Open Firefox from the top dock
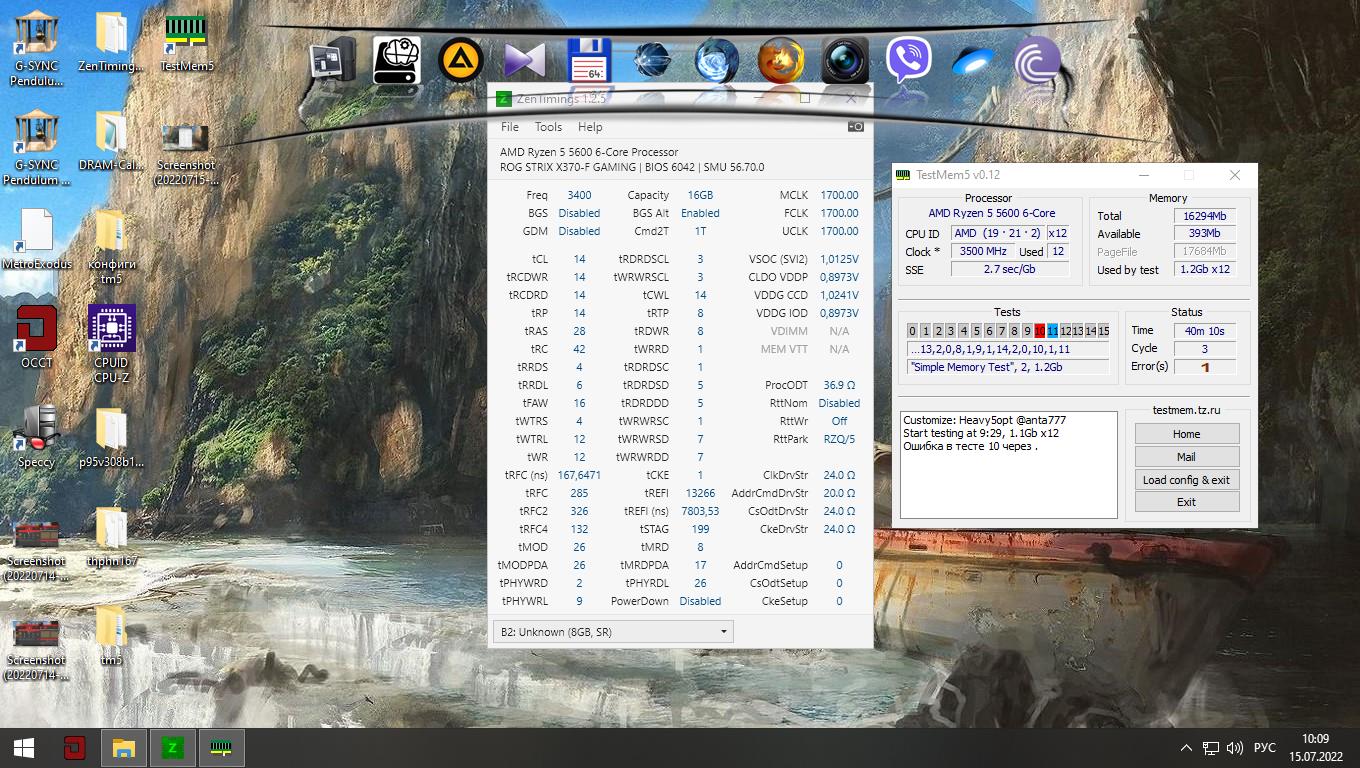The width and height of the screenshot is (1360, 768). 781,61
